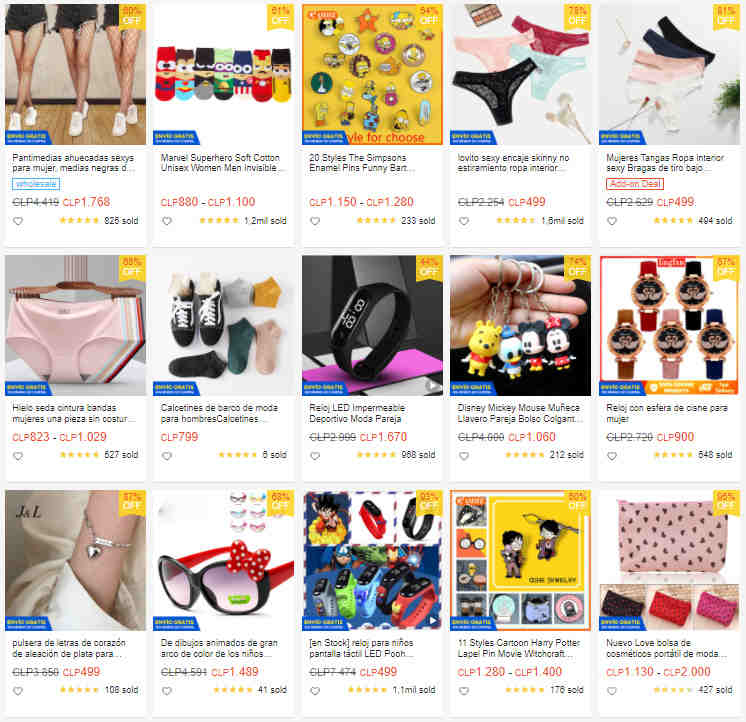Screen dimensions: 746x722
Task: Favorite the Pantimedias ahuecadas product with heart icon
Action: click(18, 221)
